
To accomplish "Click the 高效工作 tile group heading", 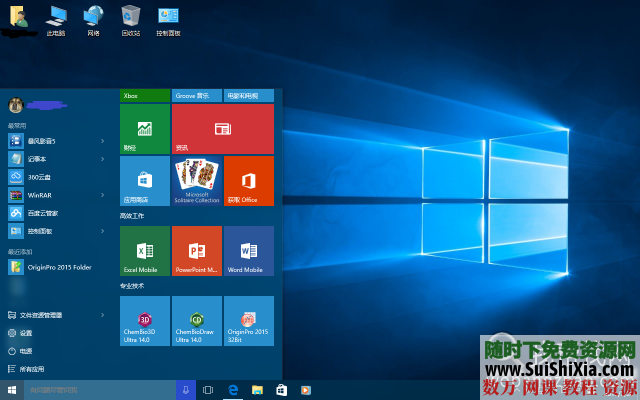I will tap(132, 216).
